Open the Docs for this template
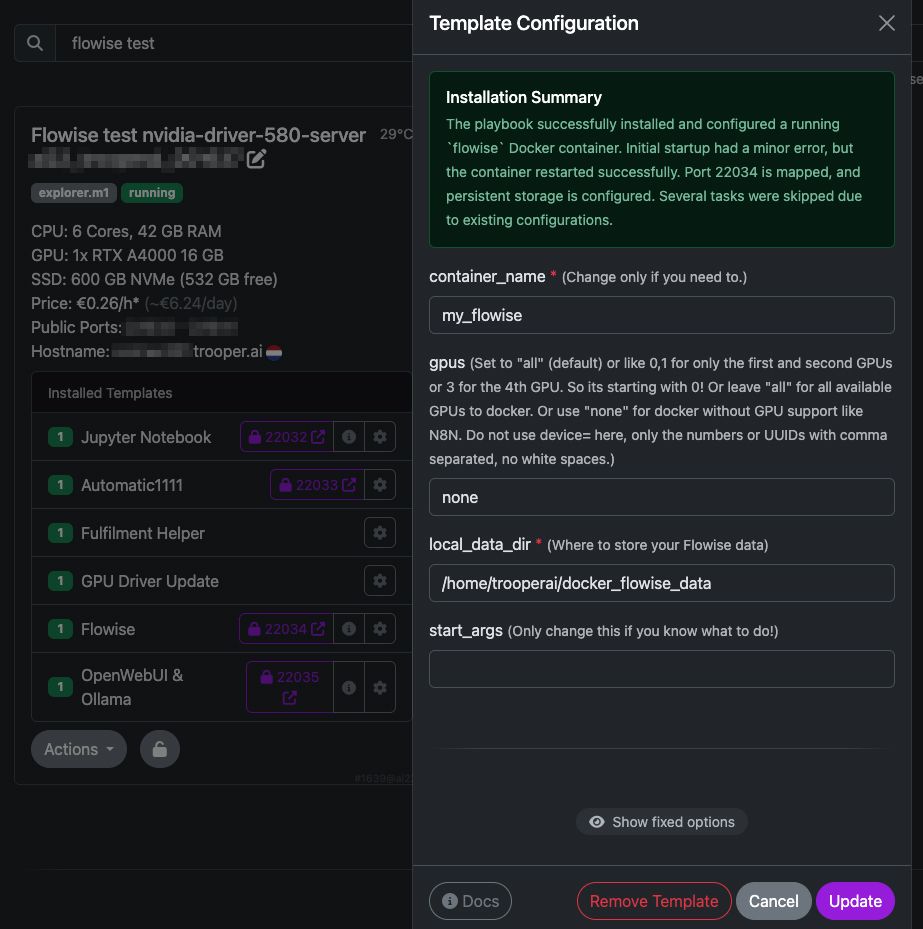This screenshot has height=929, width=923. [470, 900]
